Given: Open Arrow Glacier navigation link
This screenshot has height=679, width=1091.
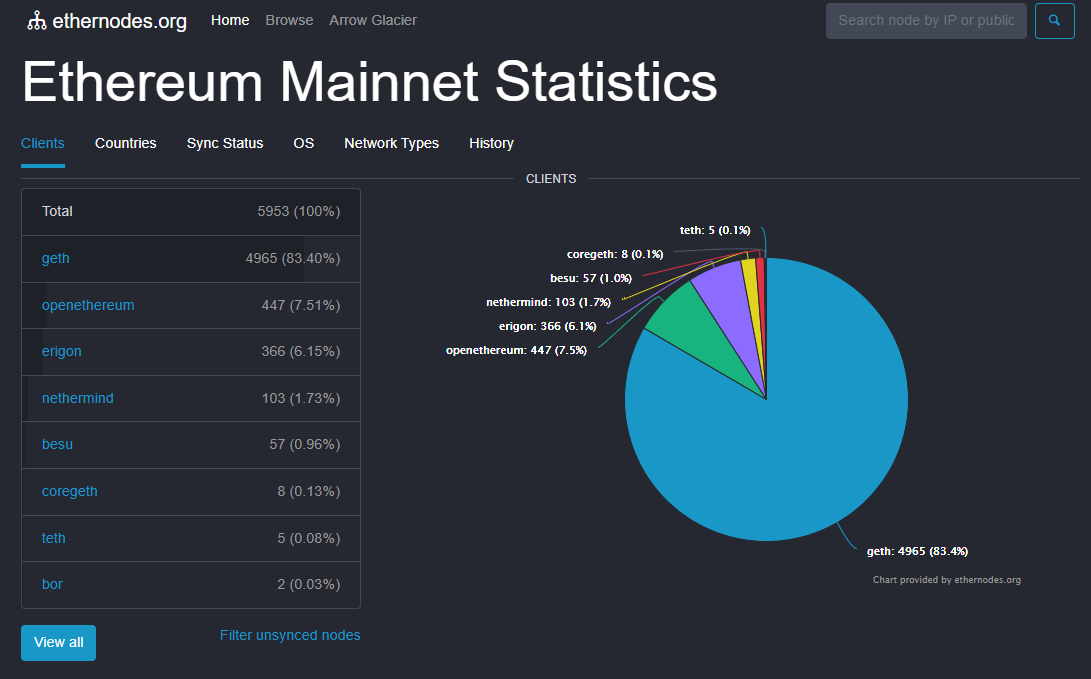Looking at the screenshot, I should click(373, 20).
